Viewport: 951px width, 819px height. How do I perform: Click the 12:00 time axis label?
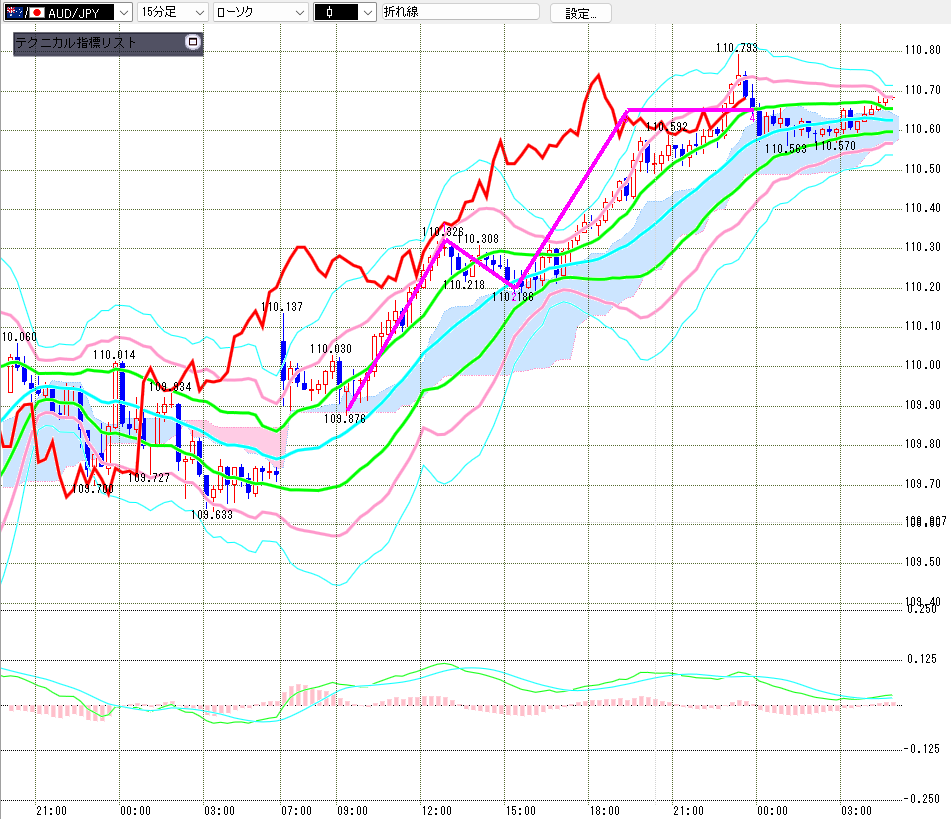[437, 811]
